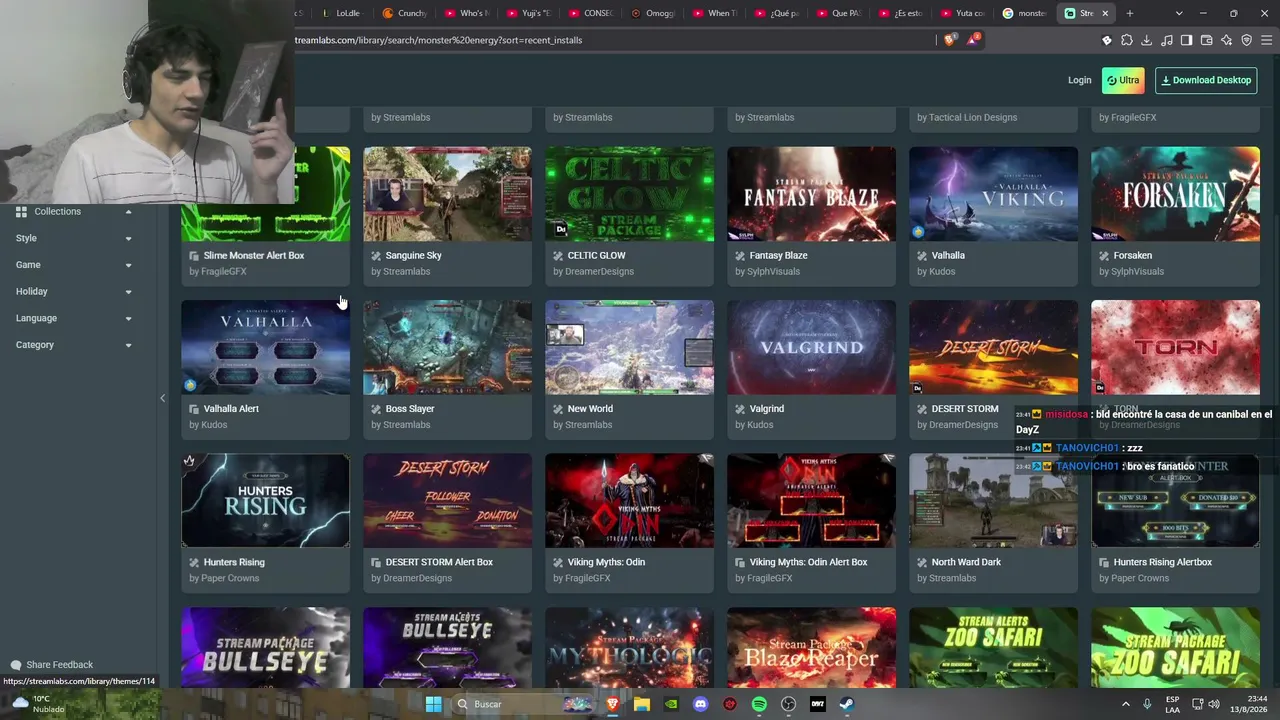Launch Brave browser from the taskbar

(x=613, y=704)
